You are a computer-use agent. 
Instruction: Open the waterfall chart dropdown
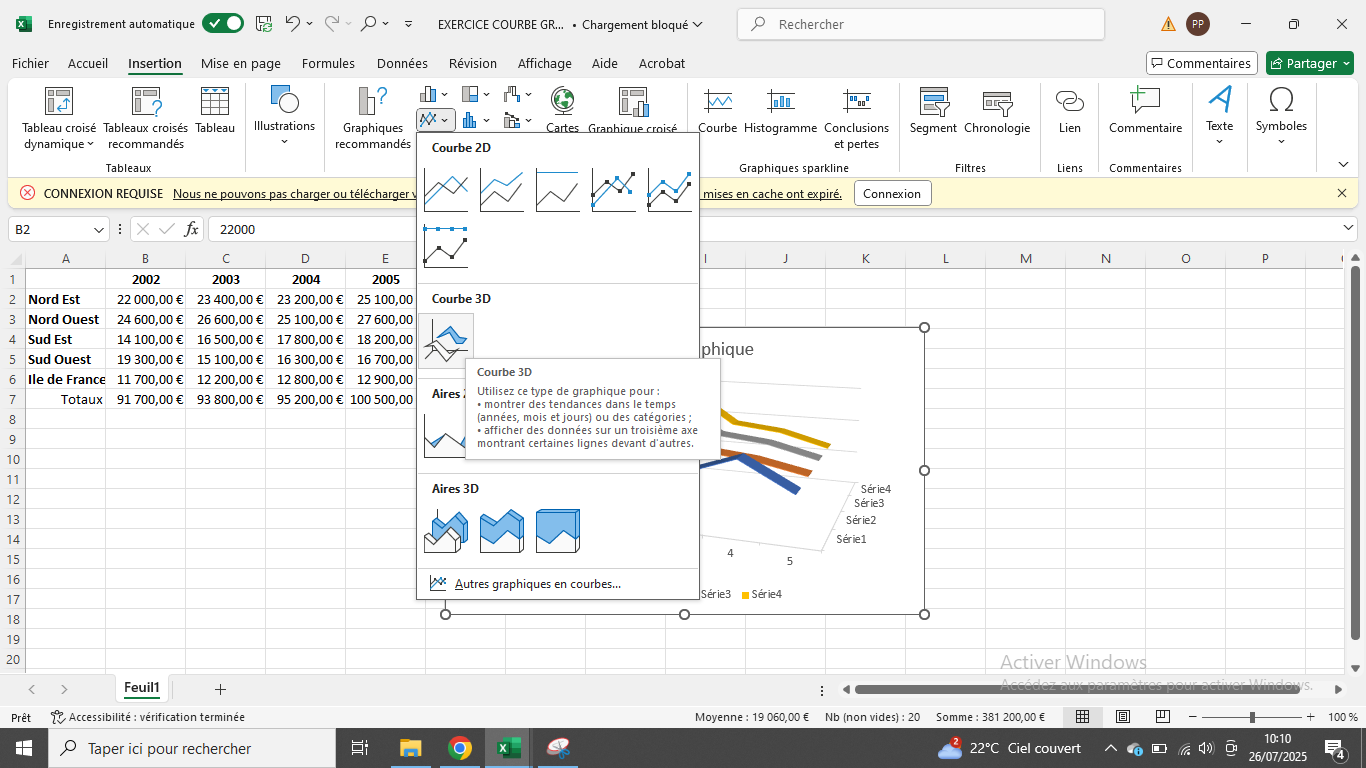tap(518, 94)
